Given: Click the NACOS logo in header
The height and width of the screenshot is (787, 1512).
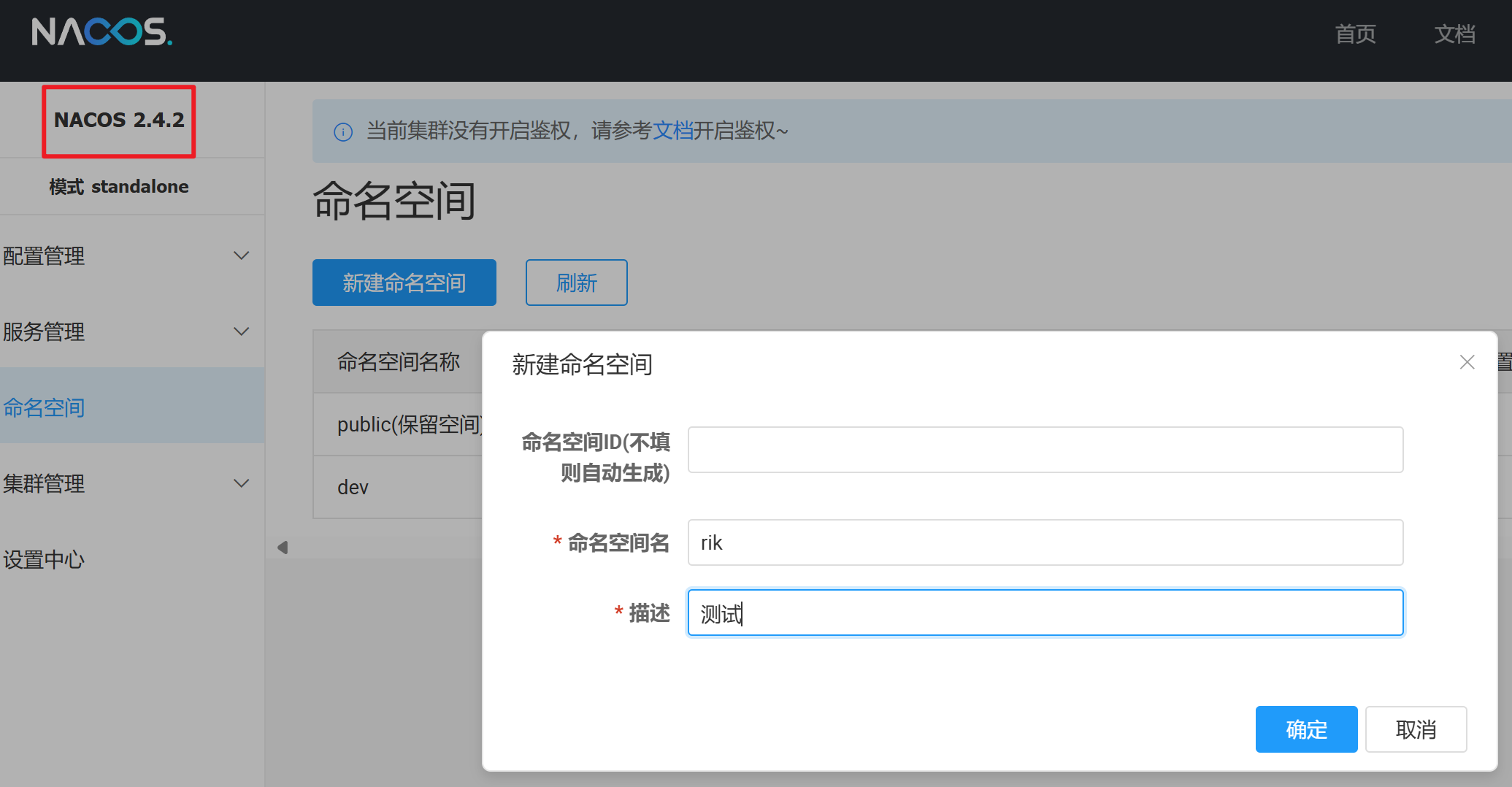Looking at the screenshot, I should pyautogui.click(x=102, y=32).
